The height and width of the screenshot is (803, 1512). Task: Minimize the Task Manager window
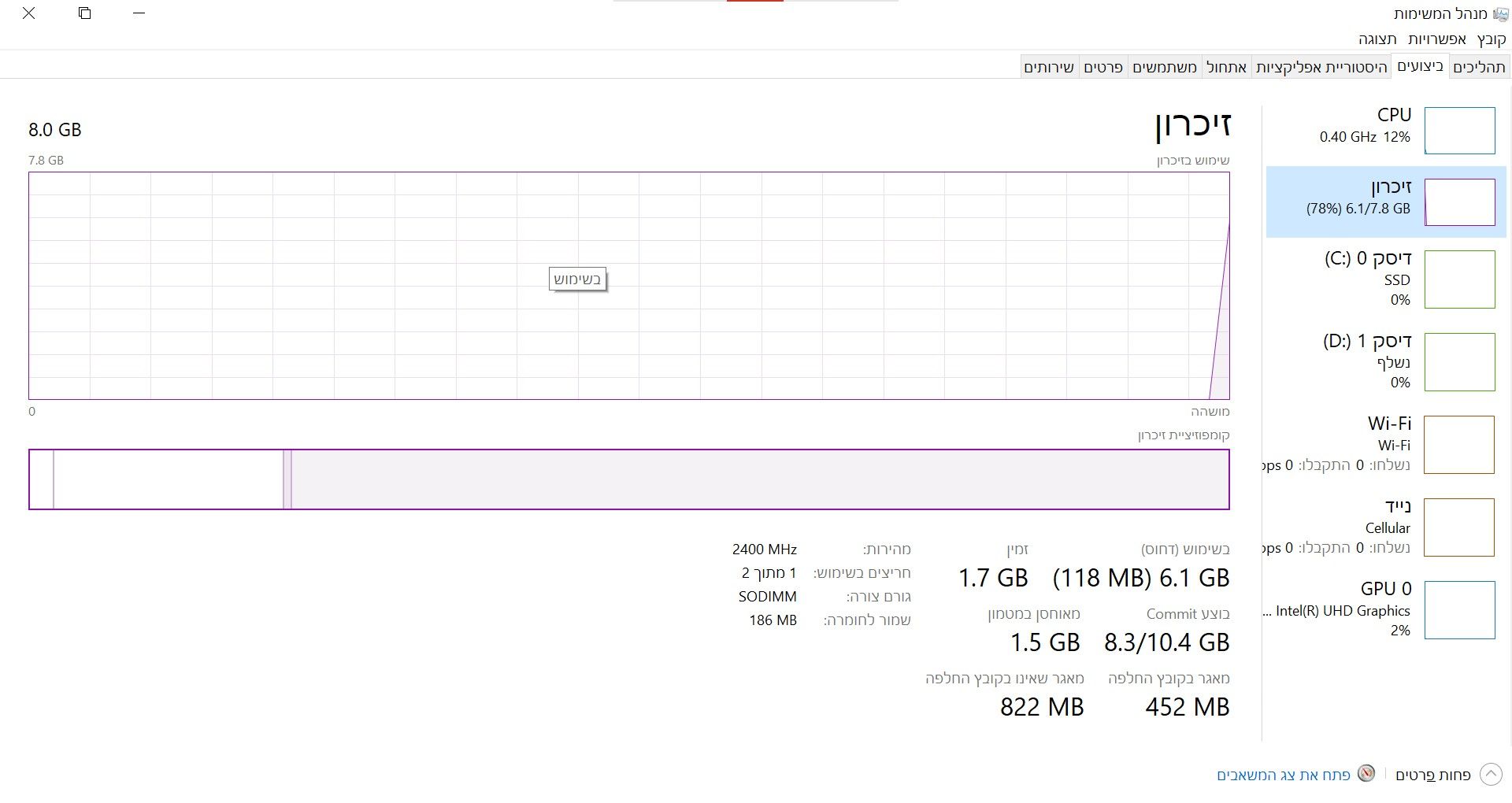(139, 13)
